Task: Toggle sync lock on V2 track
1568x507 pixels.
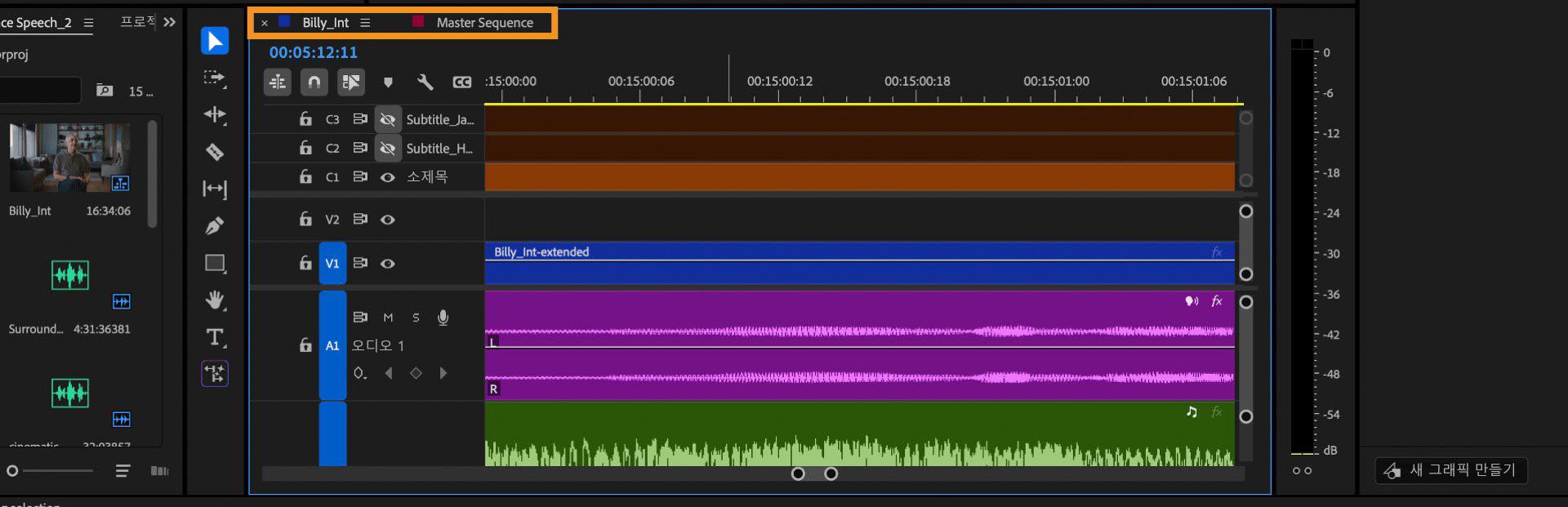Action: tap(359, 219)
